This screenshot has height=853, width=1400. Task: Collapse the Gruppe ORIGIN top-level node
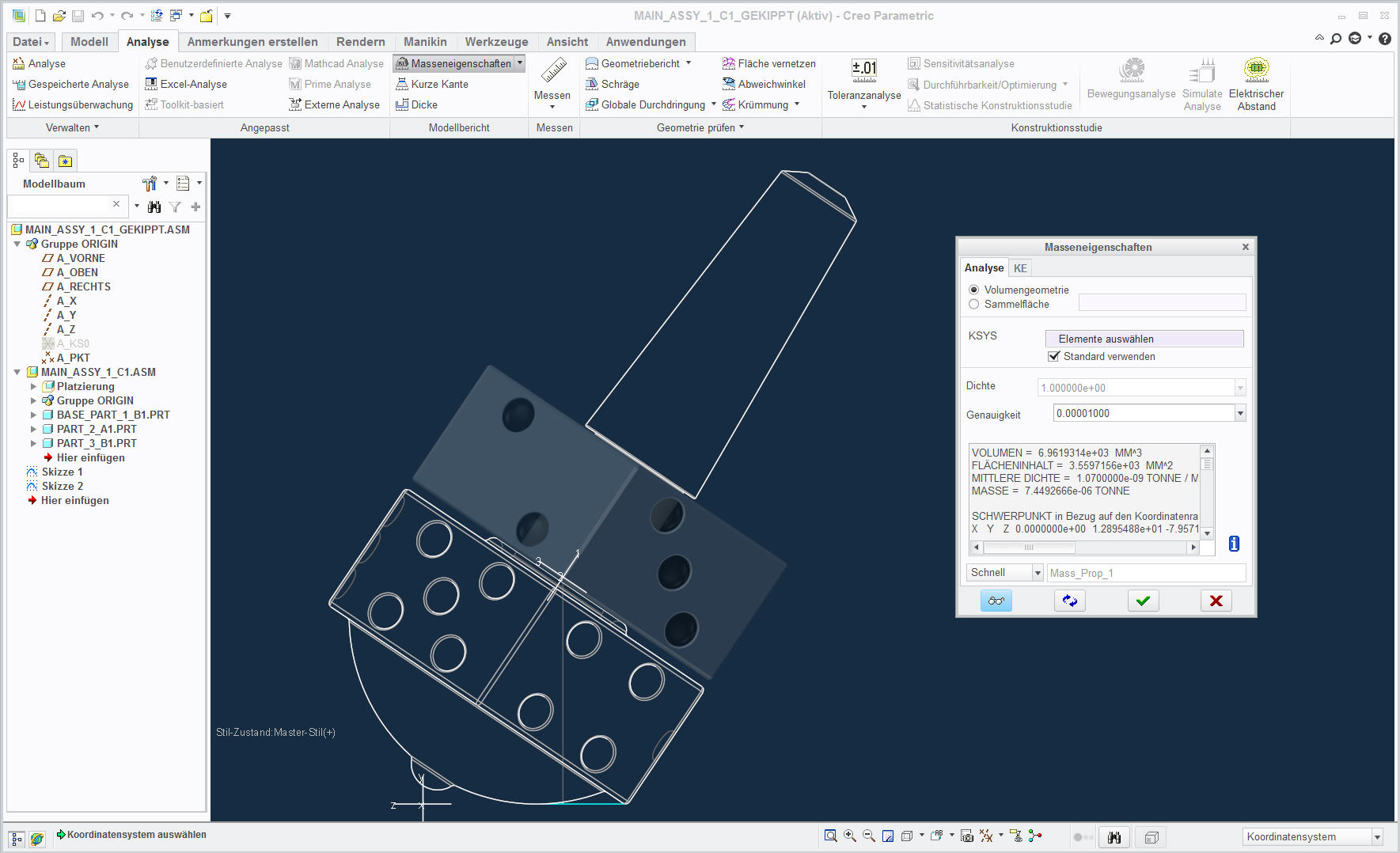pos(17,244)
